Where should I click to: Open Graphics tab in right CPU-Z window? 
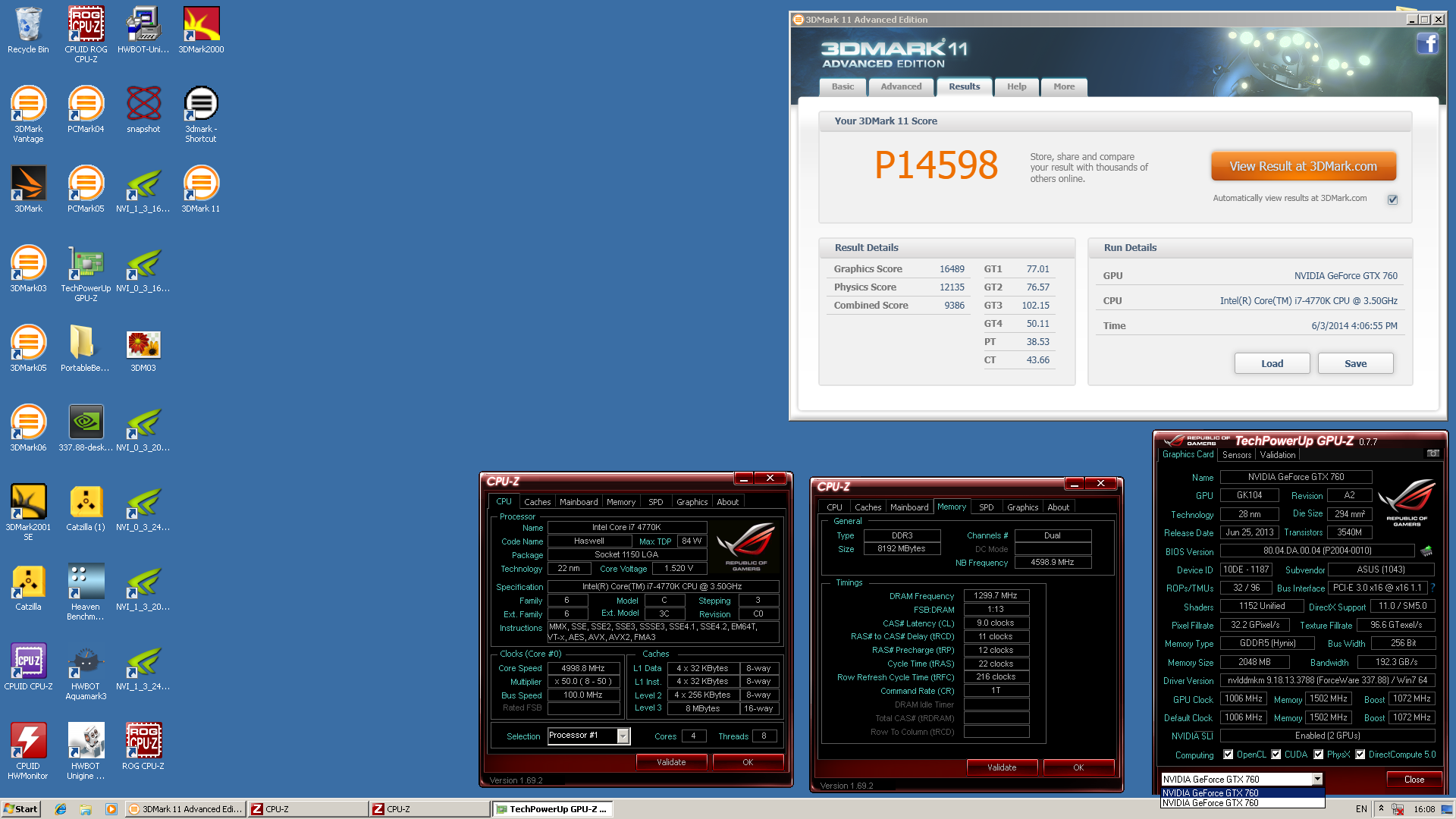[1022, 507]
